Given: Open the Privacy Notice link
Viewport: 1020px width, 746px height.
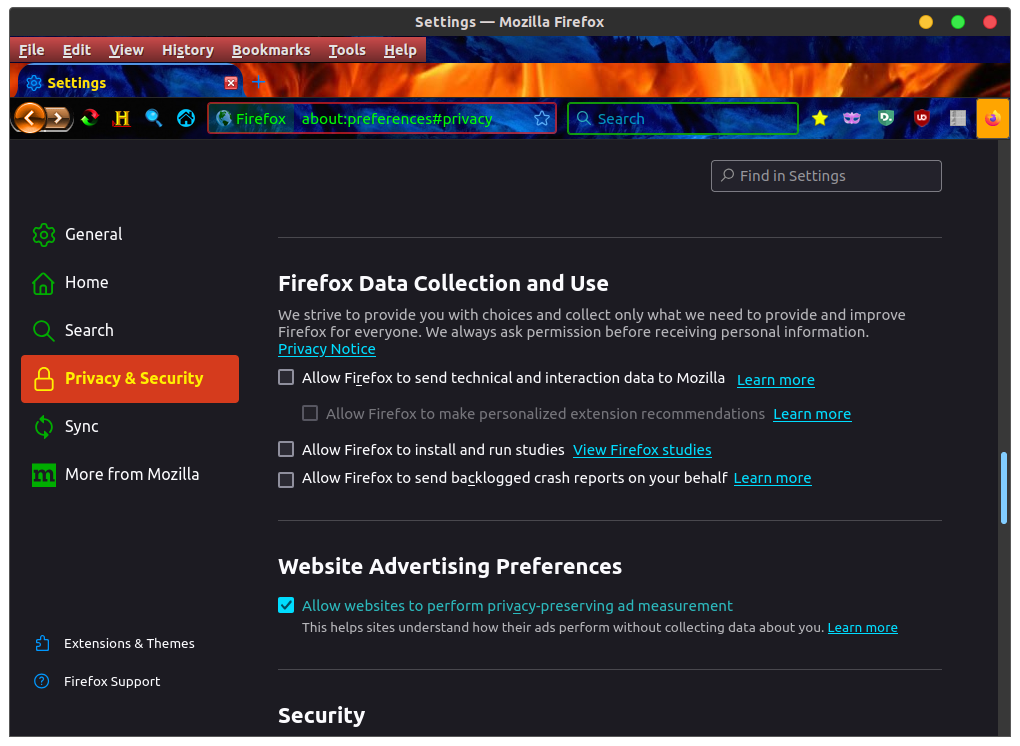Looking at the screenshot, I should pos(327,349).
